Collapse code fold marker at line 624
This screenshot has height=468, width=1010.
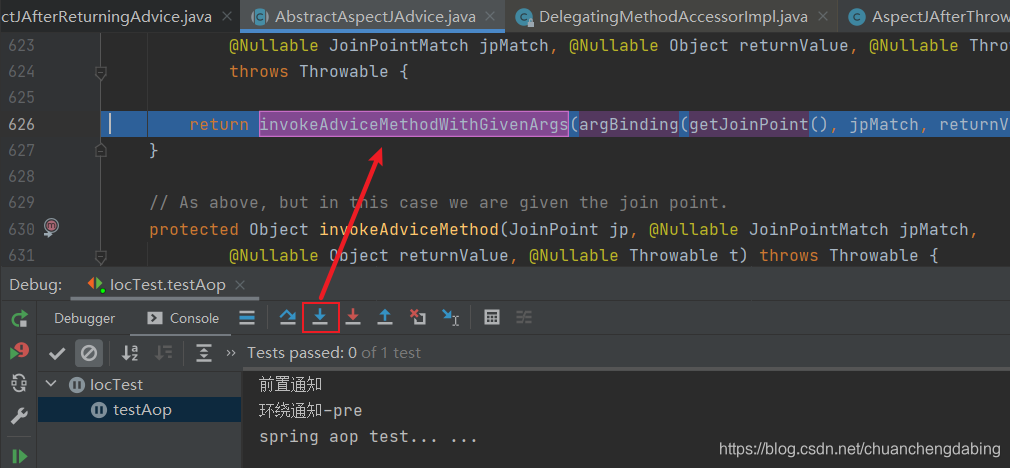click(100, 73)
